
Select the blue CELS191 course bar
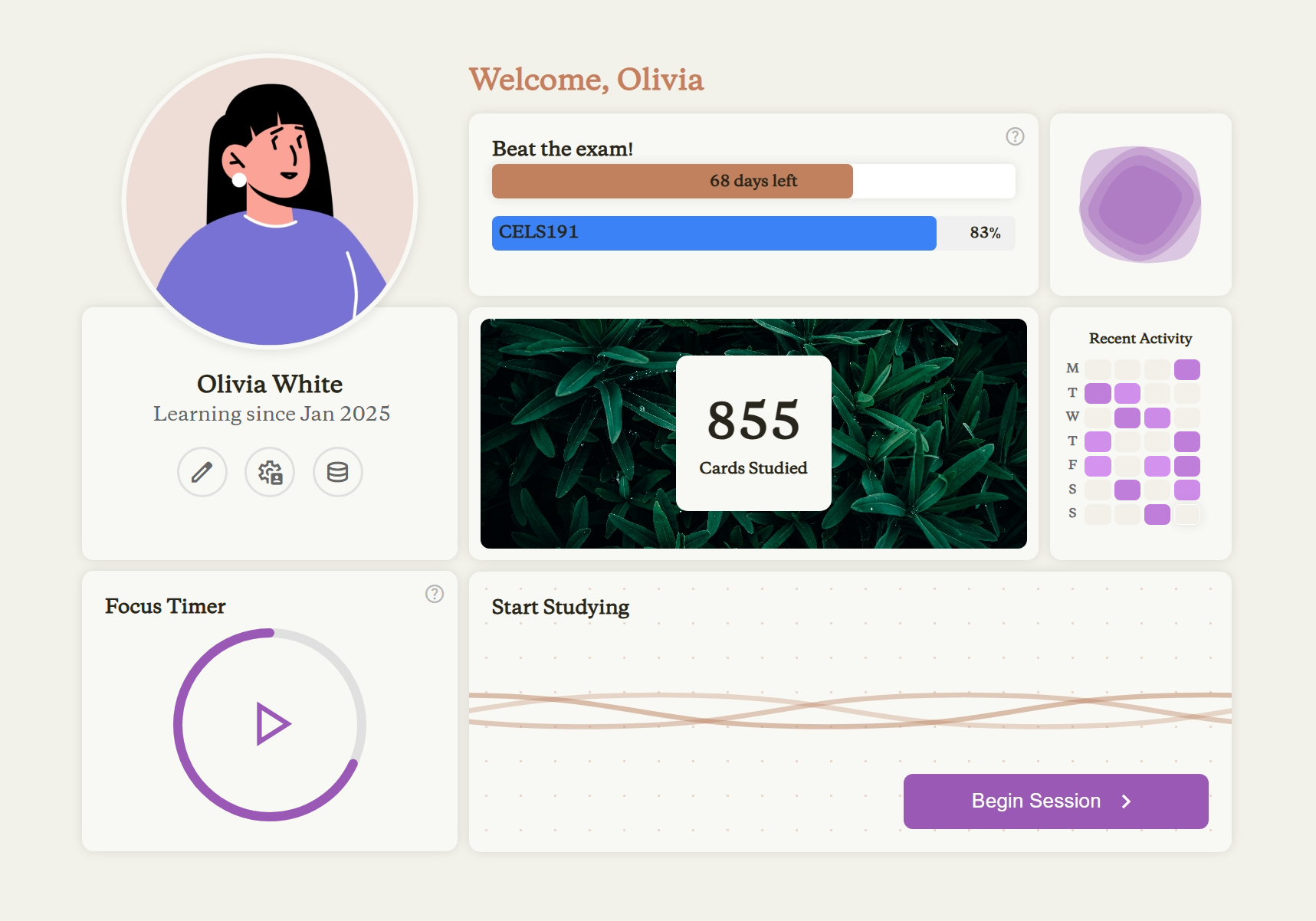[x=714, y=233]
